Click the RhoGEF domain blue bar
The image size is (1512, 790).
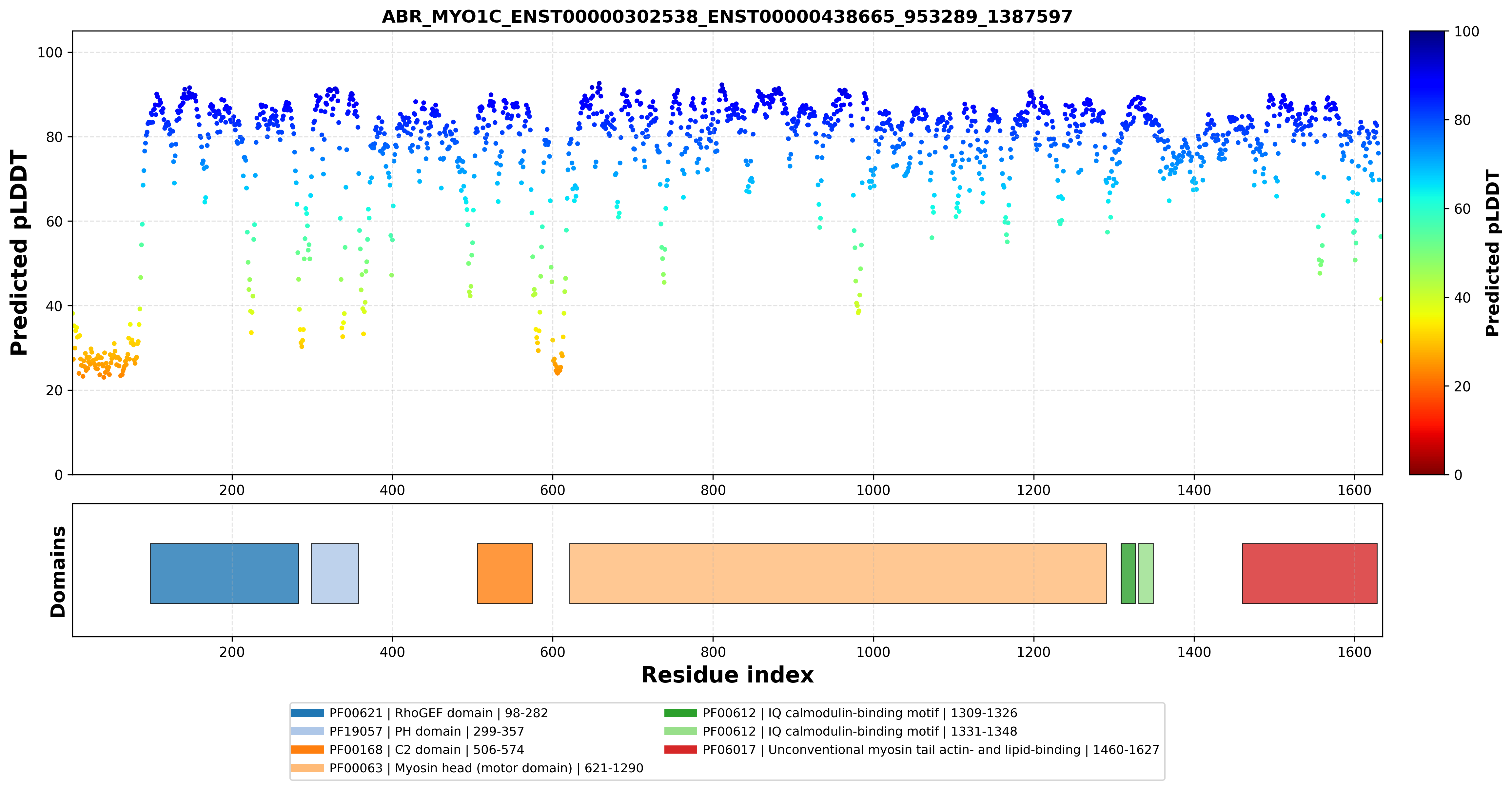pos(224,573)
